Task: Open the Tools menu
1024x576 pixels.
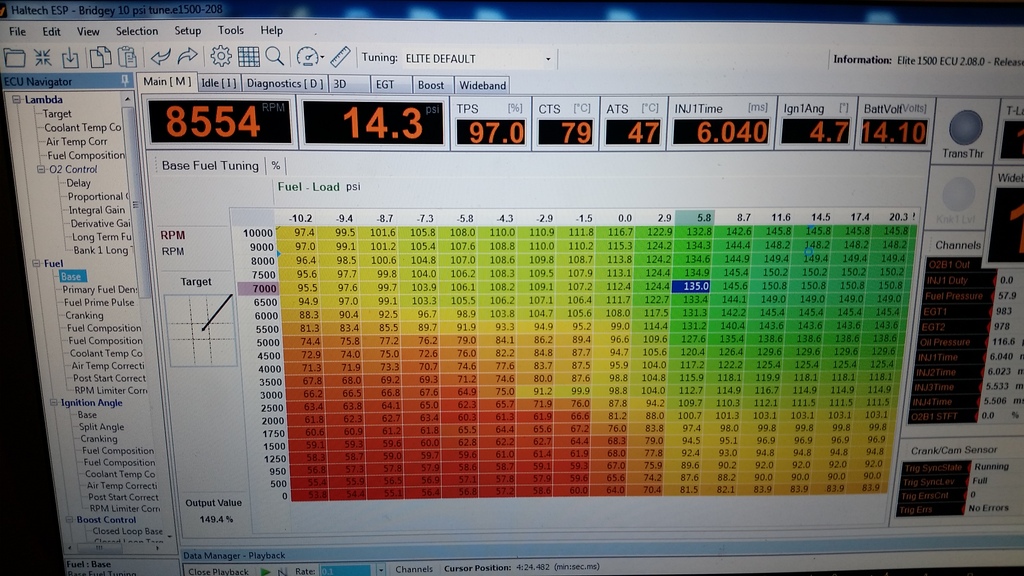Action: click(231, 30)
